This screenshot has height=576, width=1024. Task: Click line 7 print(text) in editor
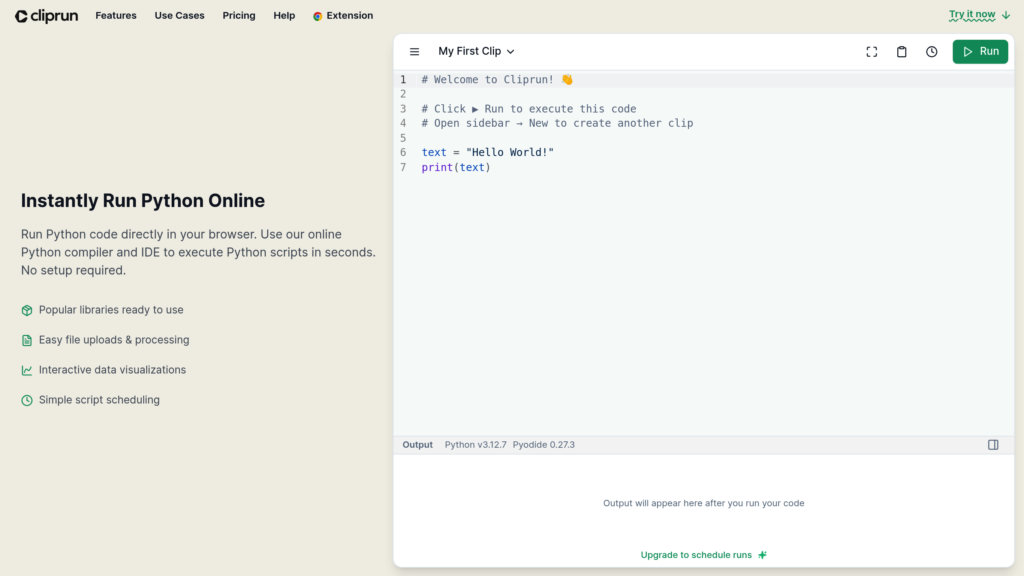[x=456, y=167]
